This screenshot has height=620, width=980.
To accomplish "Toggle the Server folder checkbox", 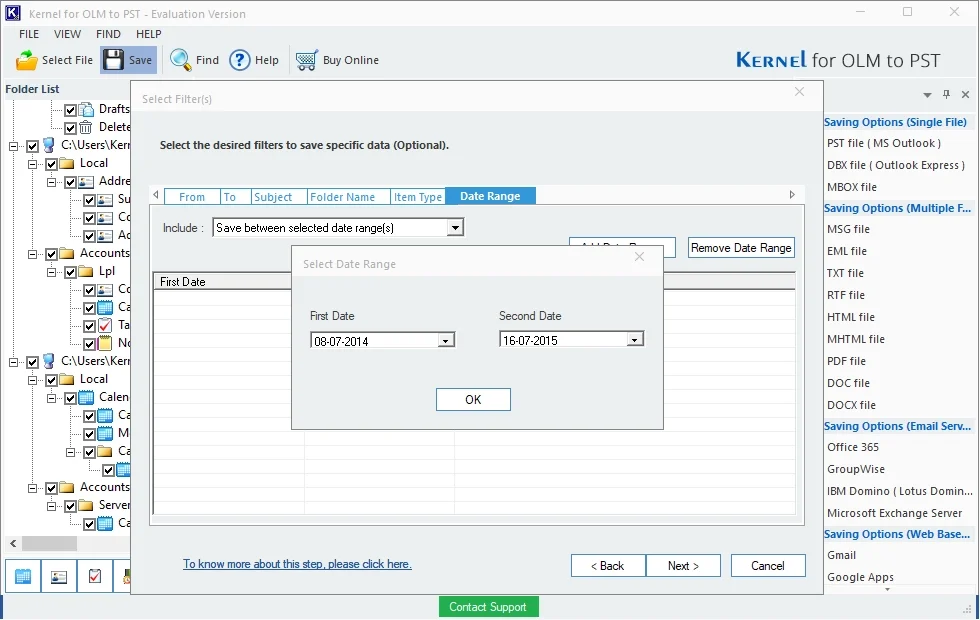I will click(71, 506).
